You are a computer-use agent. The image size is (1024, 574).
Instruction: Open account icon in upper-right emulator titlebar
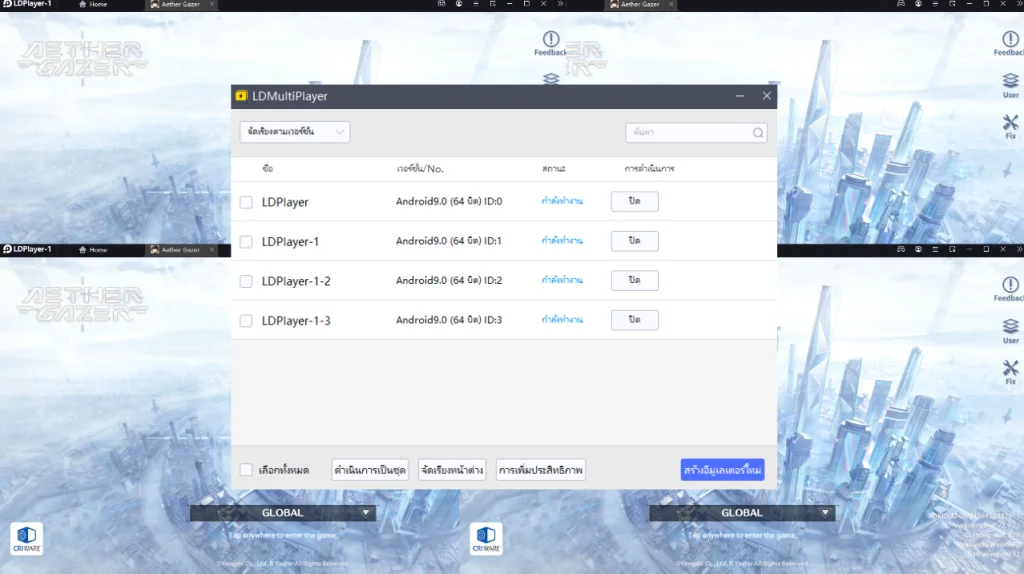[918, 4]
